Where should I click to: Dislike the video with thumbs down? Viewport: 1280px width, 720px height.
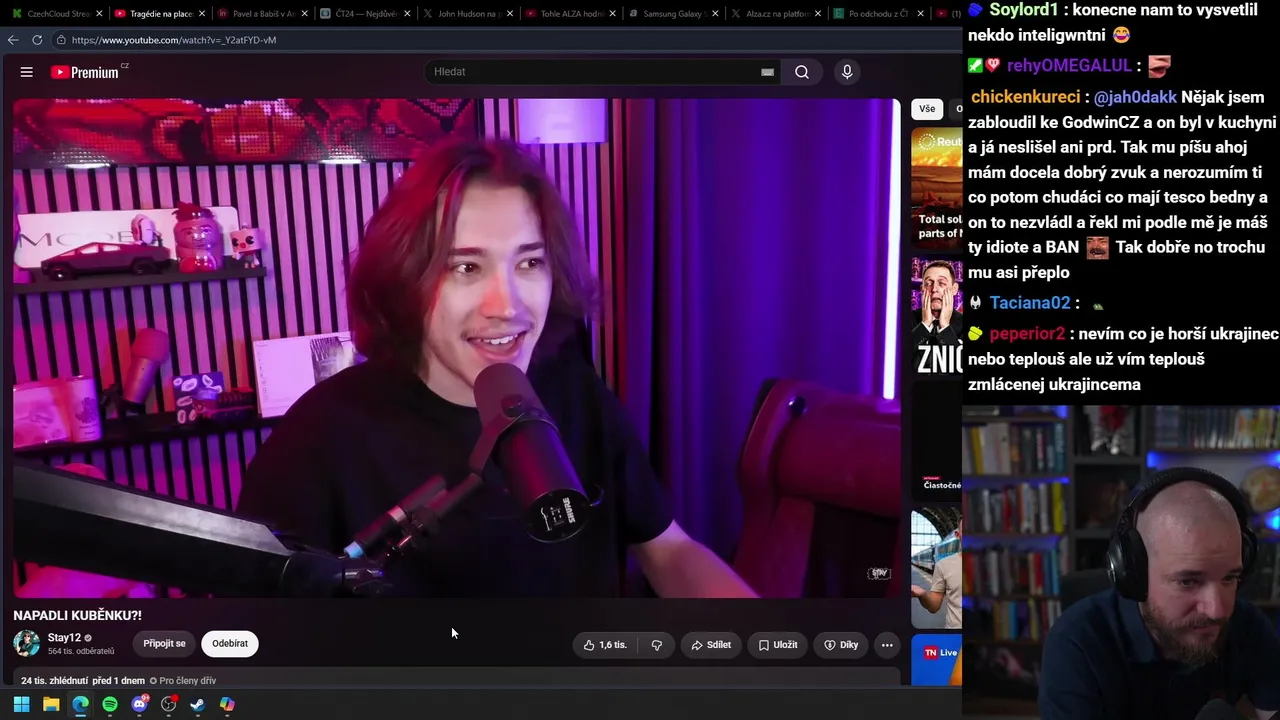[657, 645]
